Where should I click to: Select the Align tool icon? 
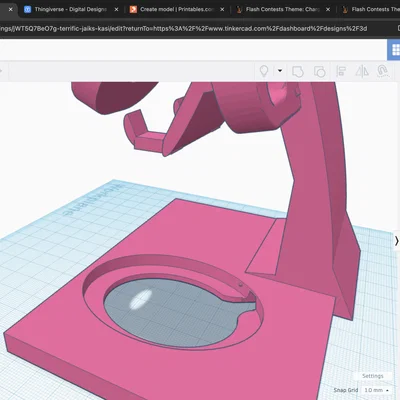341,71
